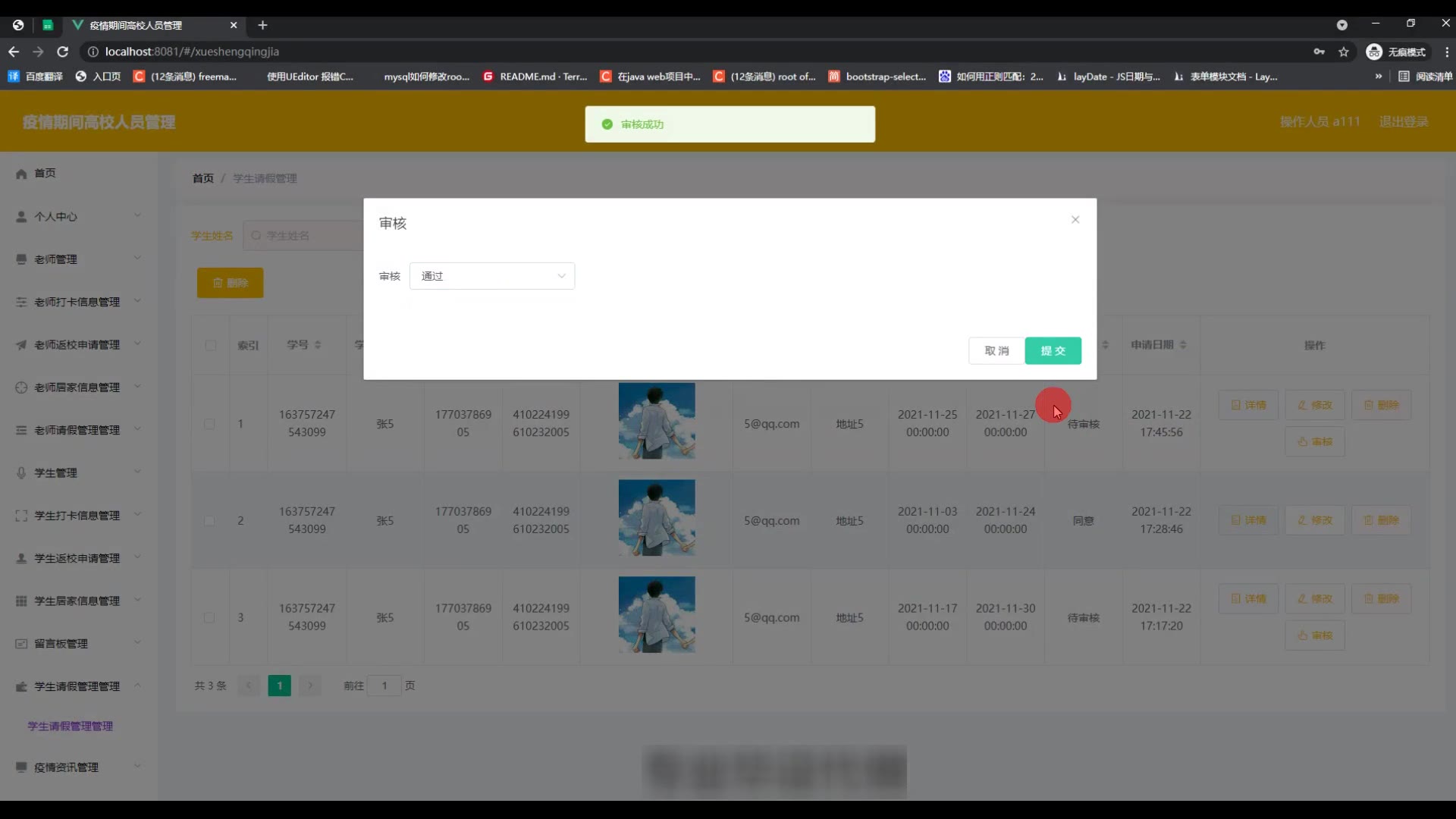
Task: Click the browser reload icon
Action: 63,52
